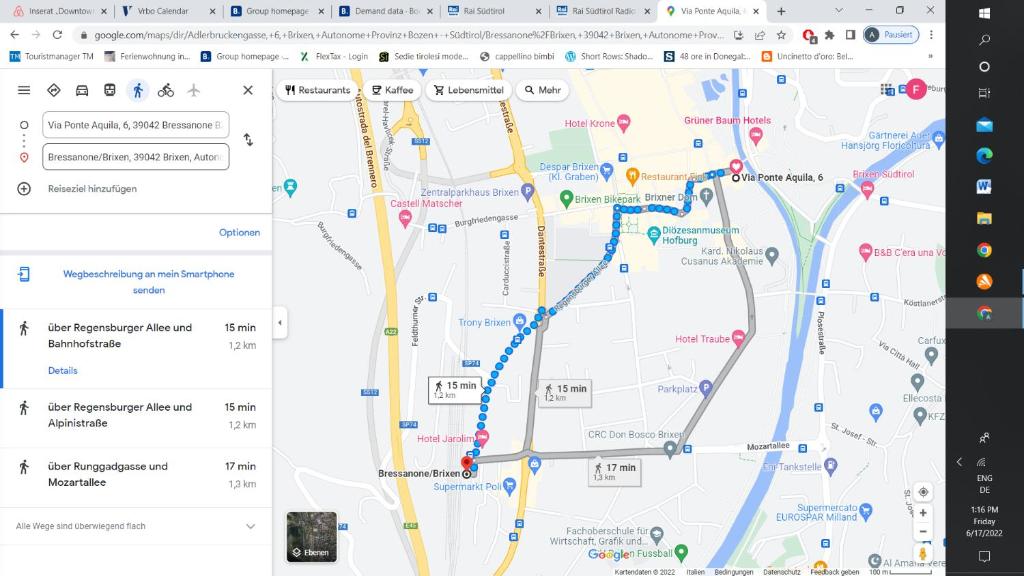Expand the 'Alle Wege sind überwiegend flach' section
Screen dimensions: 1024x576
click(250, 526)
